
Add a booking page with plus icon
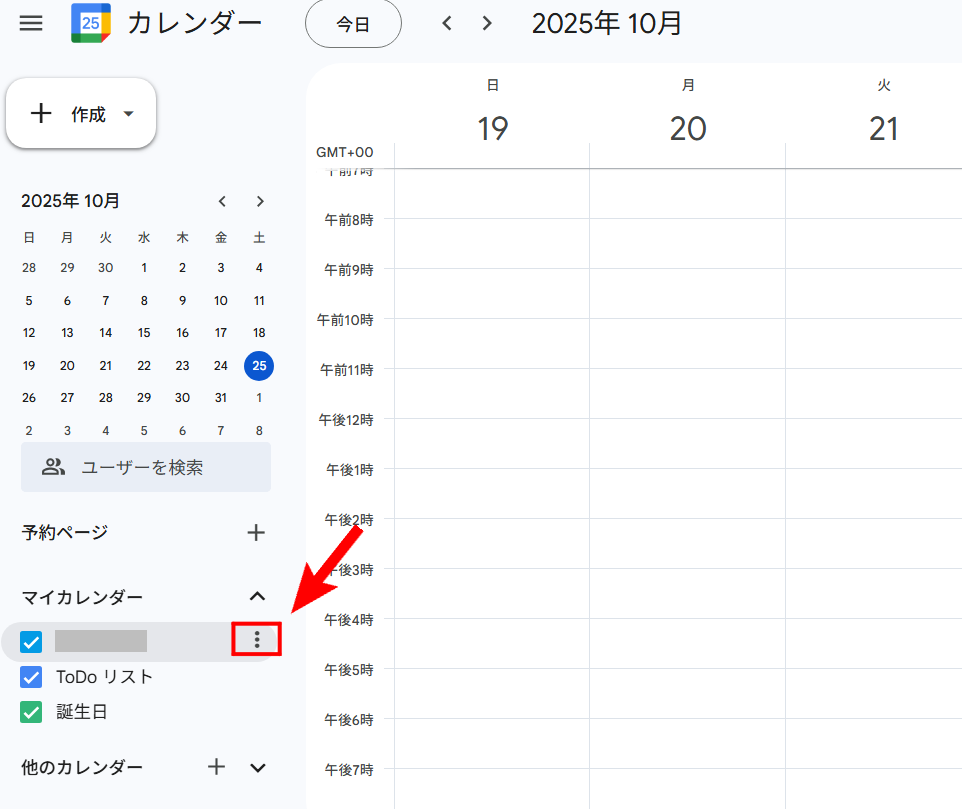tap(256, 532)
